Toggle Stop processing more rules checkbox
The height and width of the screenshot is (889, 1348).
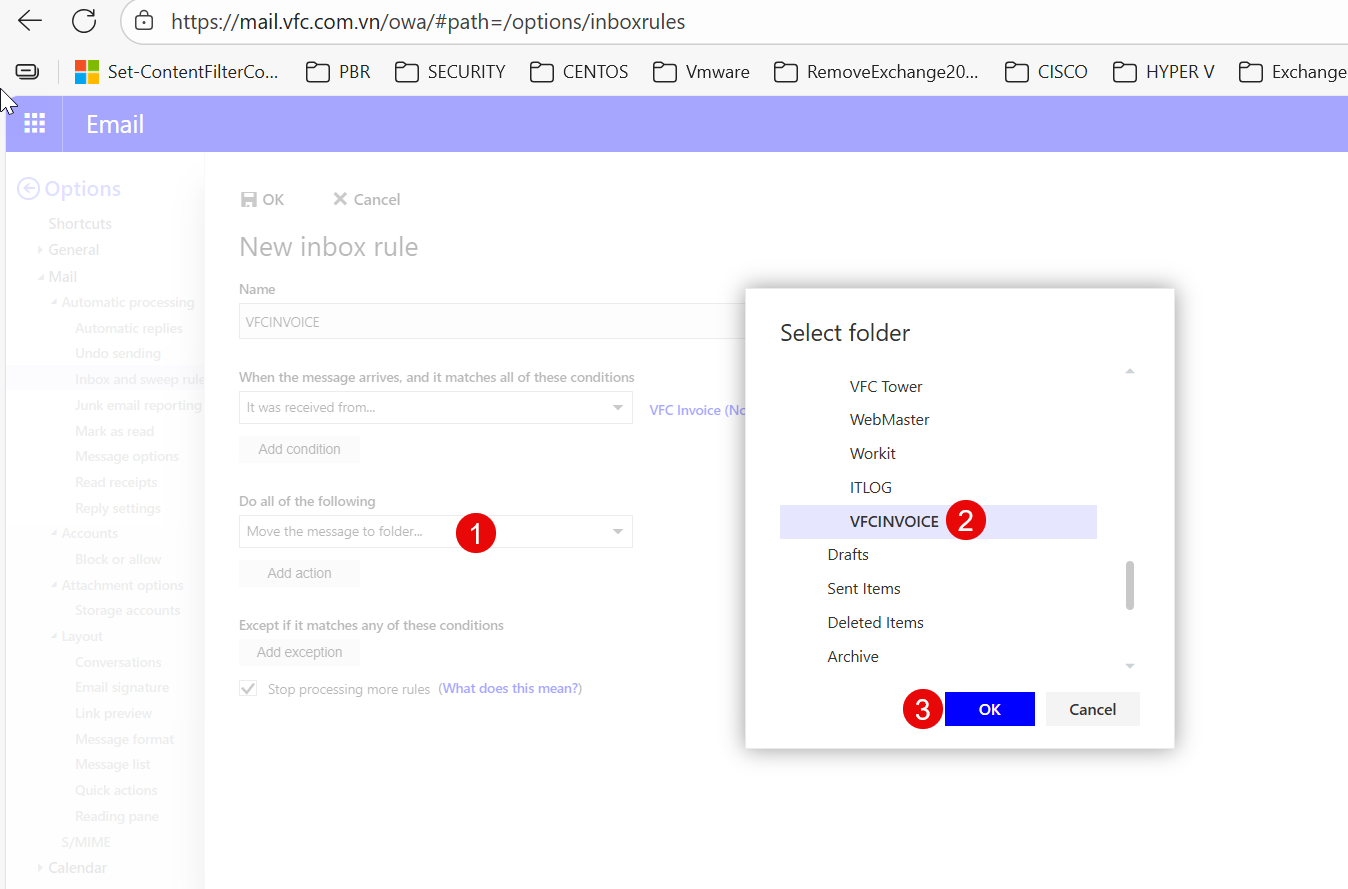(248, 689)
